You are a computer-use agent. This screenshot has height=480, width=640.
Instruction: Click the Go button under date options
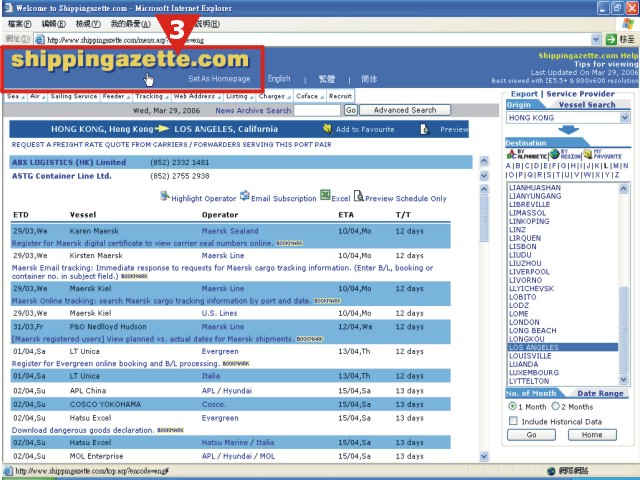point(531,435)
